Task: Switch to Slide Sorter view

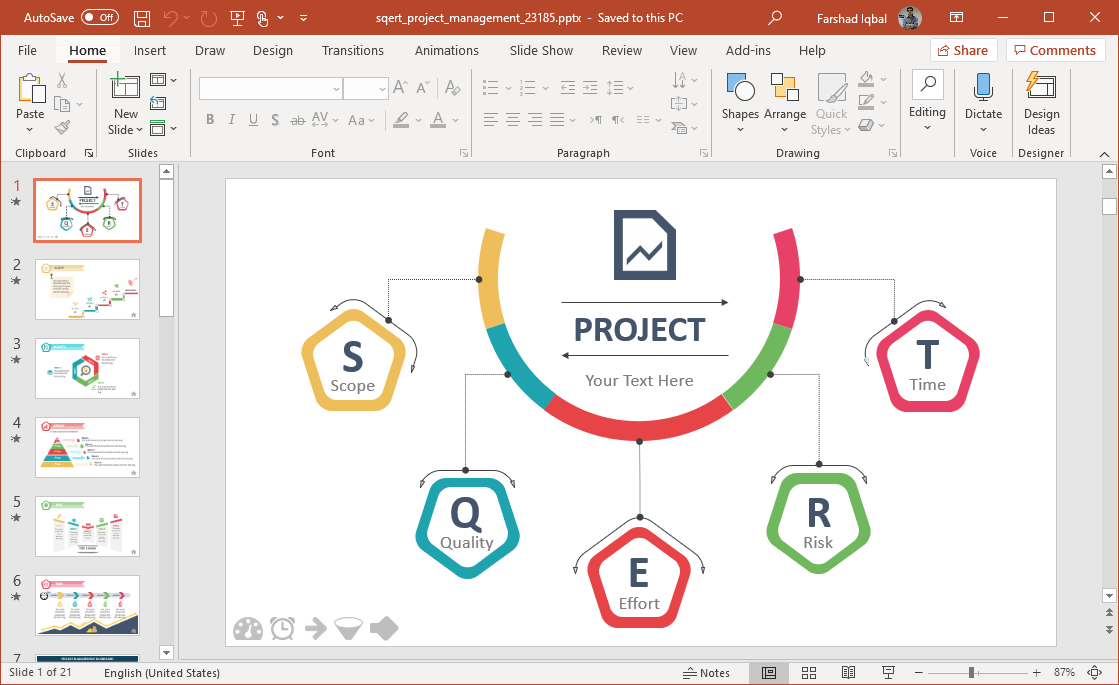Action: click(x=809, y=673)
